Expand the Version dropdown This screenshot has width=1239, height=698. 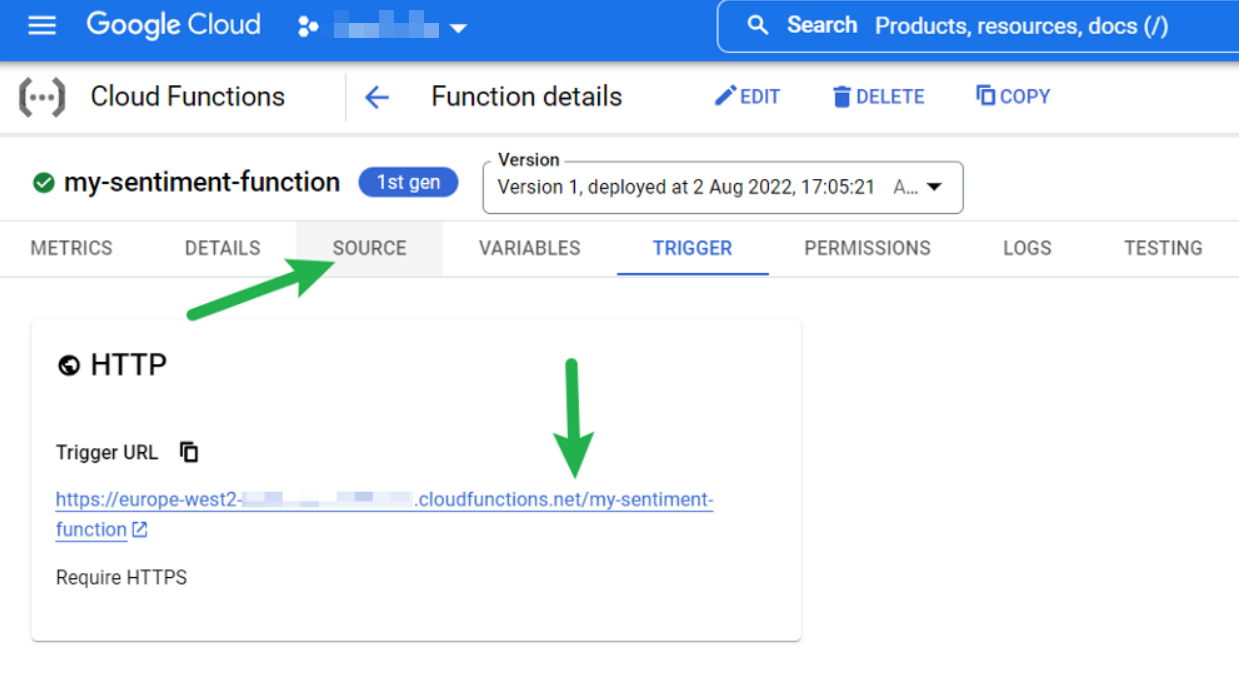[934, 187]
